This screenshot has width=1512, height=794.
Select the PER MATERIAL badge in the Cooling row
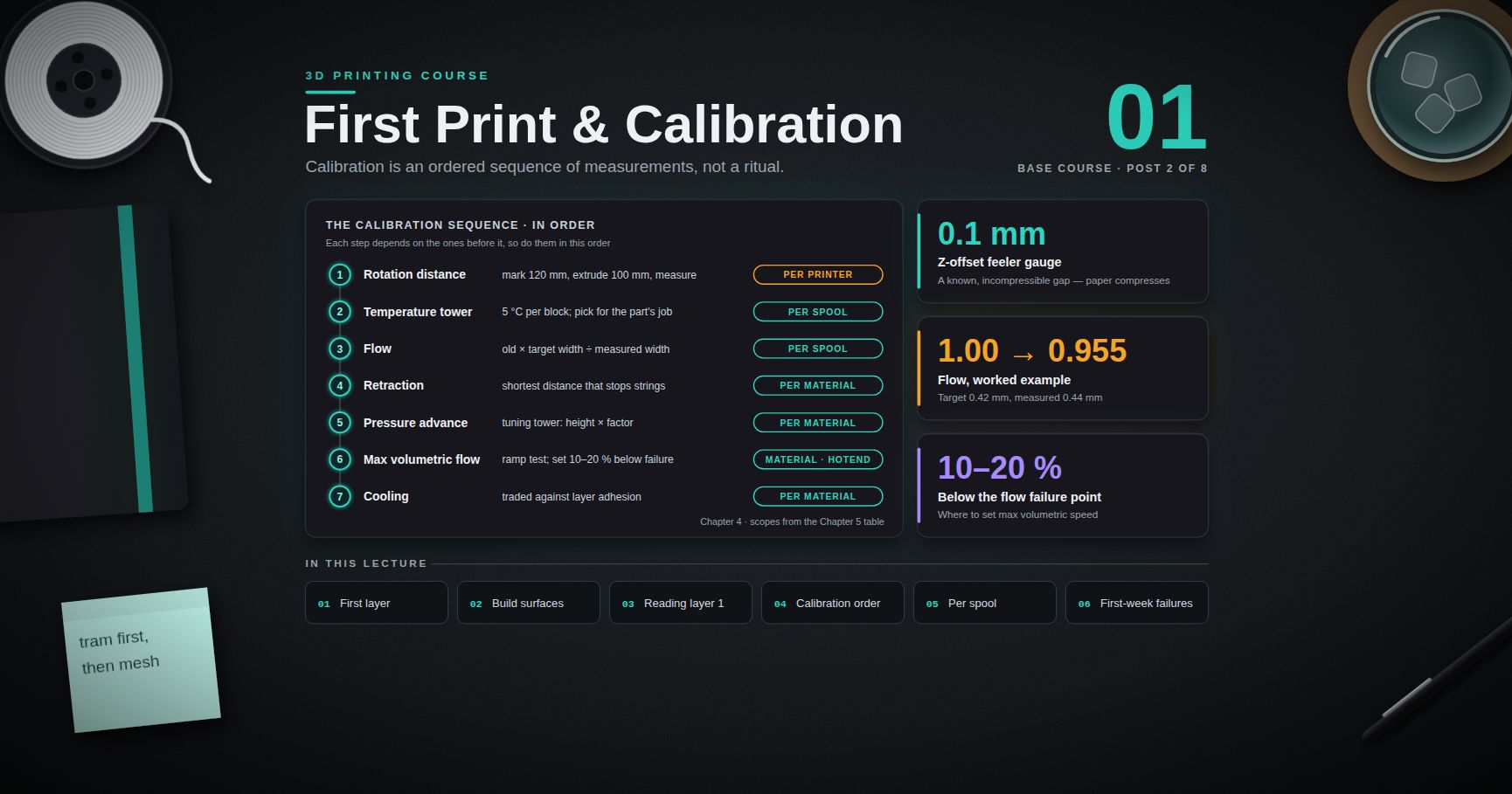point(818,496)
